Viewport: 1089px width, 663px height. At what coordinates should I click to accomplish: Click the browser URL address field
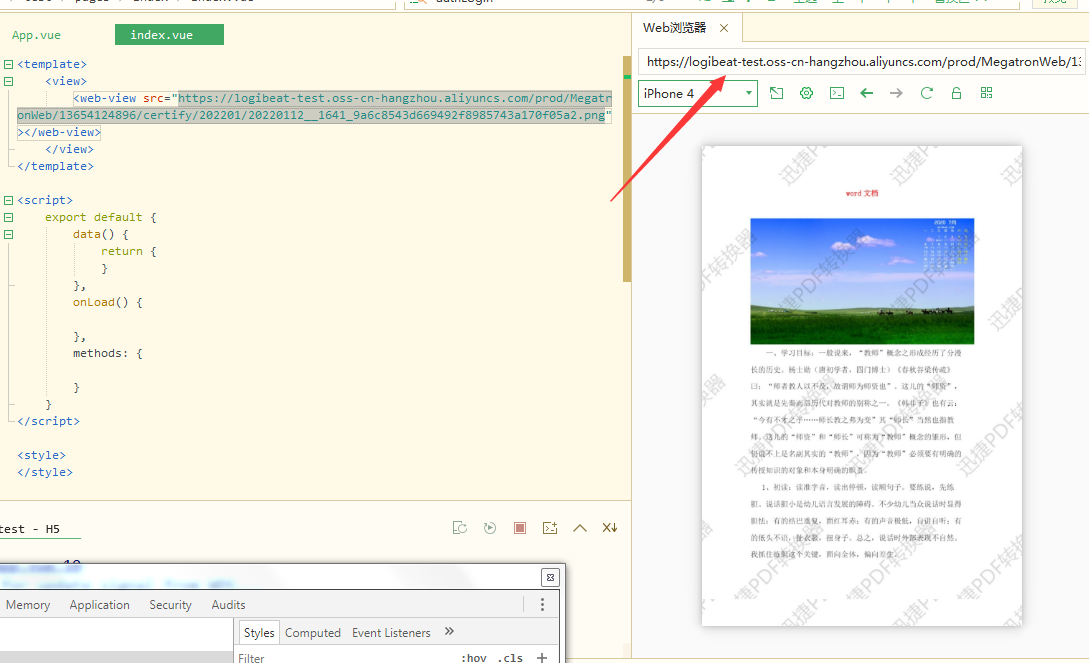click(862, 62)
